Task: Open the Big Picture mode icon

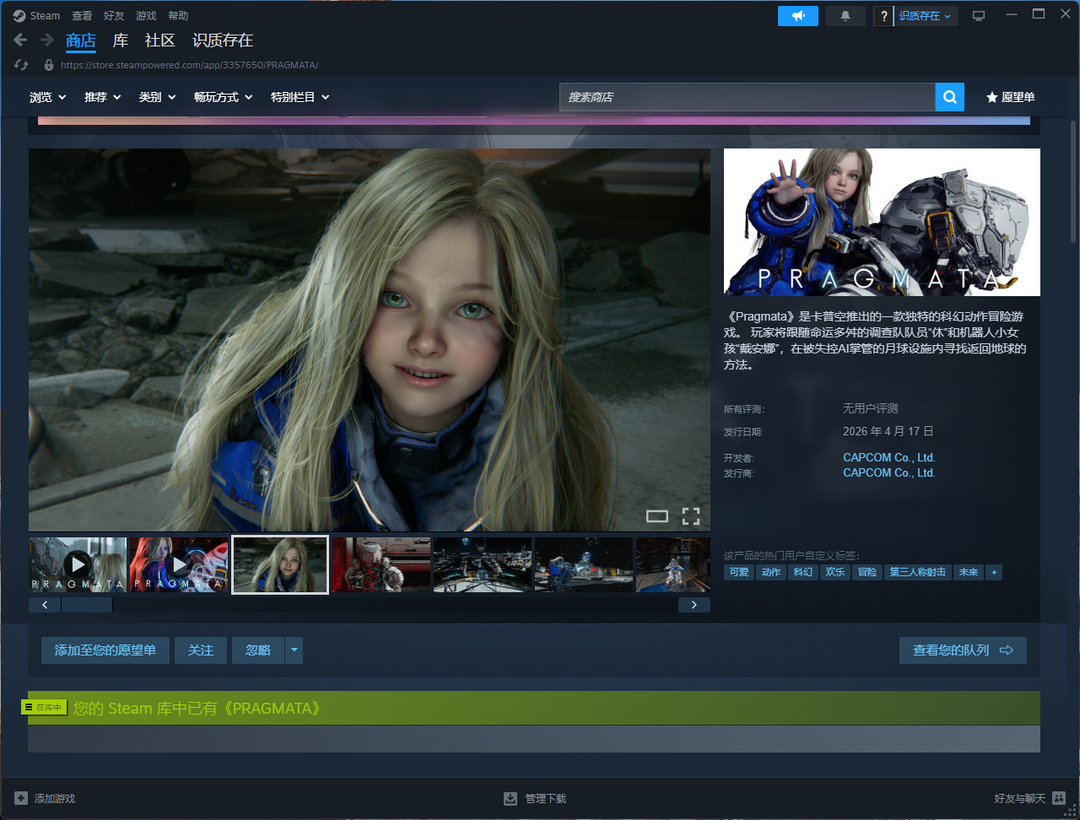Action: coord(978,16)
